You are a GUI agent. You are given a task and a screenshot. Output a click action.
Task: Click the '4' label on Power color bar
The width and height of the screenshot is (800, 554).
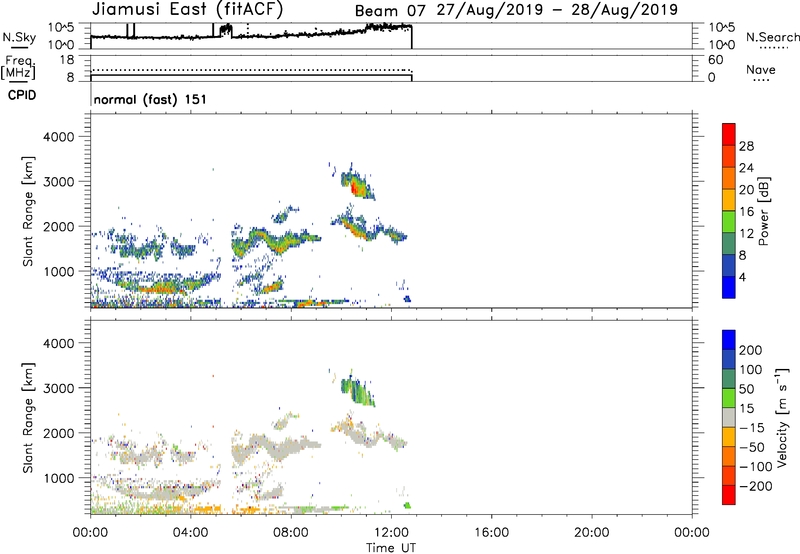[x=742, y=277]
